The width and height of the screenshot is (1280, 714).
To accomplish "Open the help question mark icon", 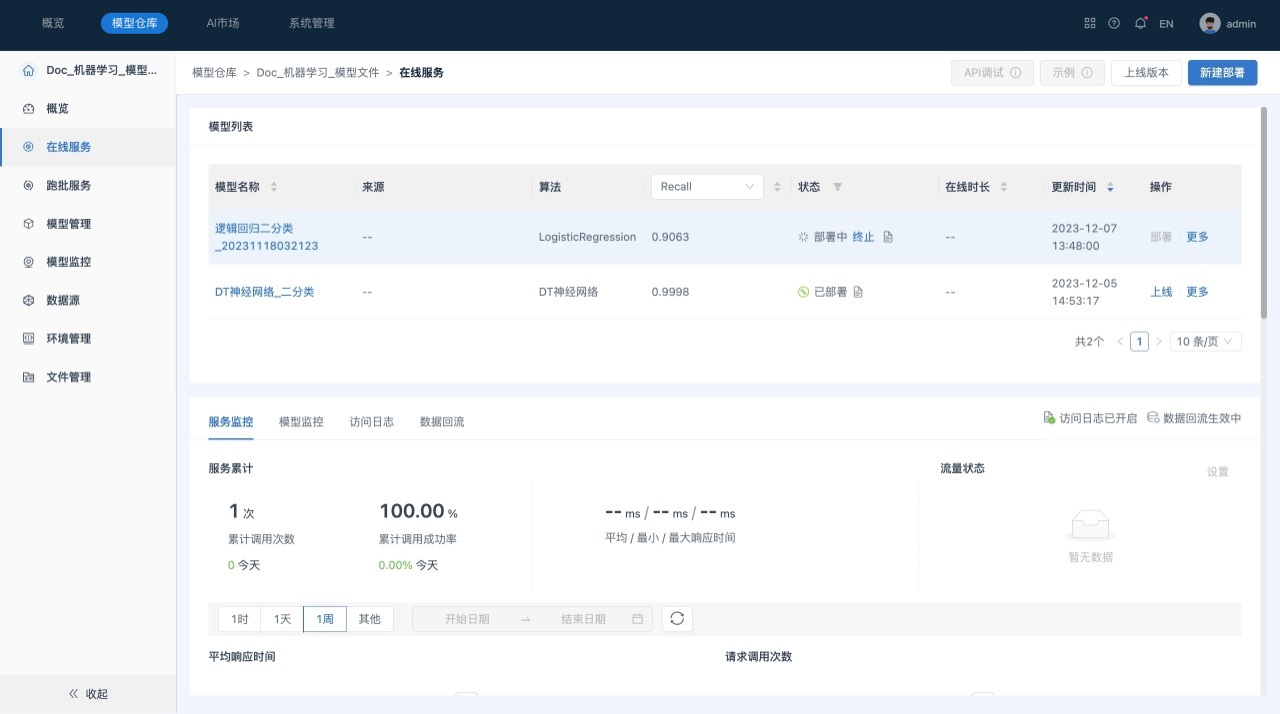I will click(x=1114, y=23).
